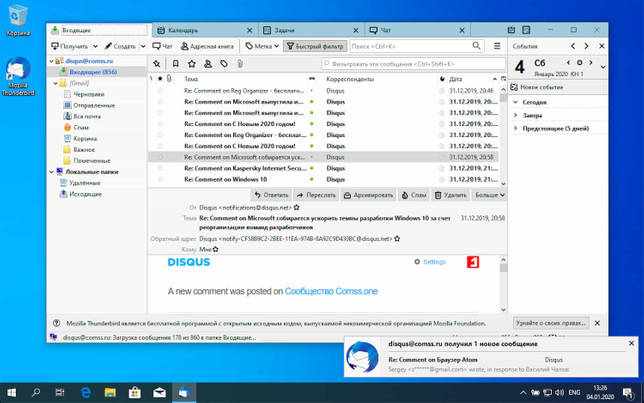Click the red icon in Disqus email
The image size is (644, 403).
(x=473, y=262)
